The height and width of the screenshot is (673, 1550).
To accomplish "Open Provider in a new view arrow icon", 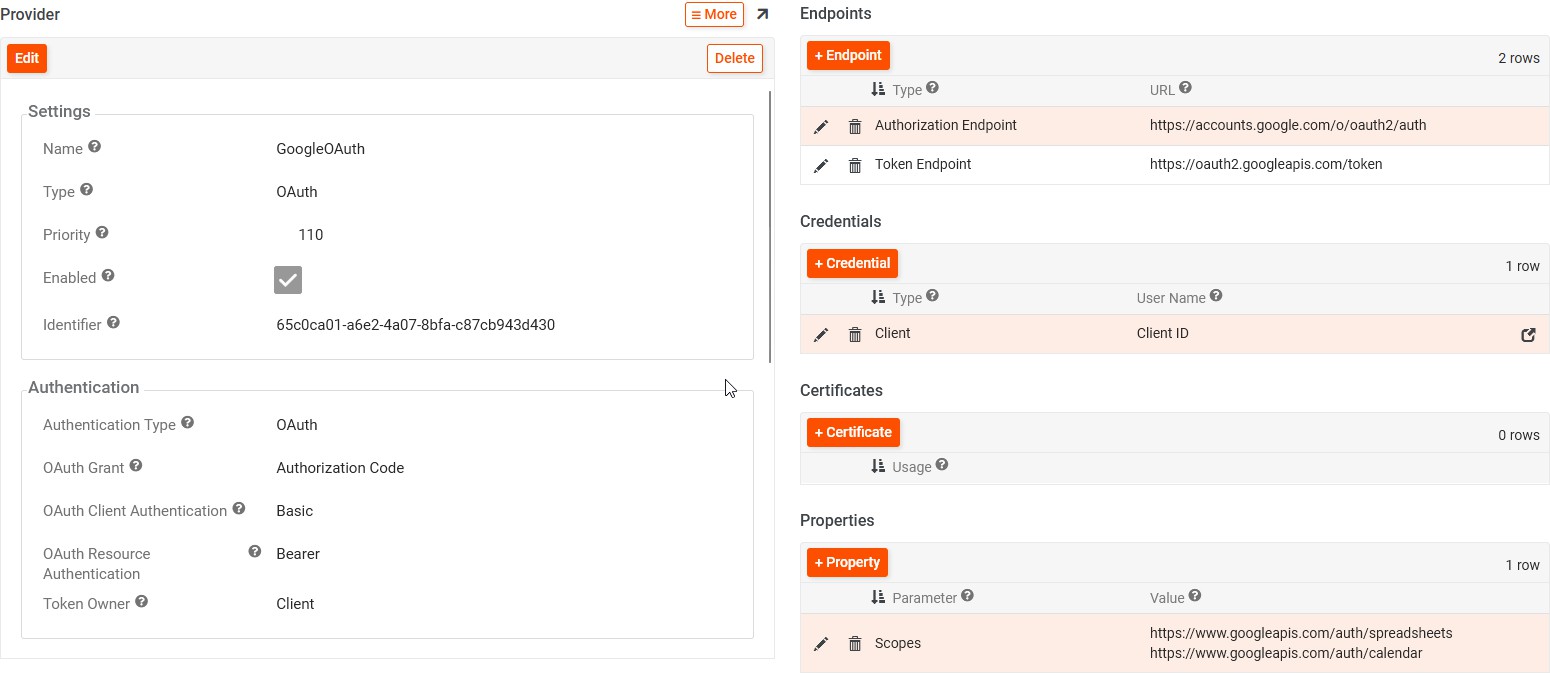I will pos(763,15).
